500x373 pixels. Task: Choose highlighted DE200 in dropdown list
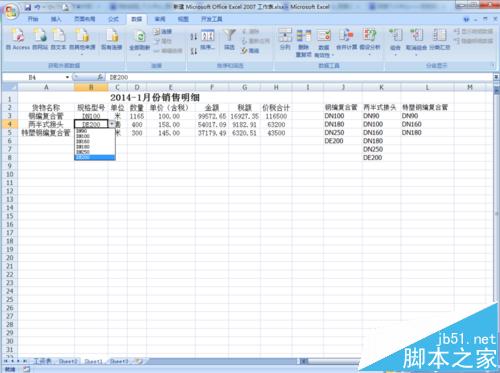click(95, 157)
